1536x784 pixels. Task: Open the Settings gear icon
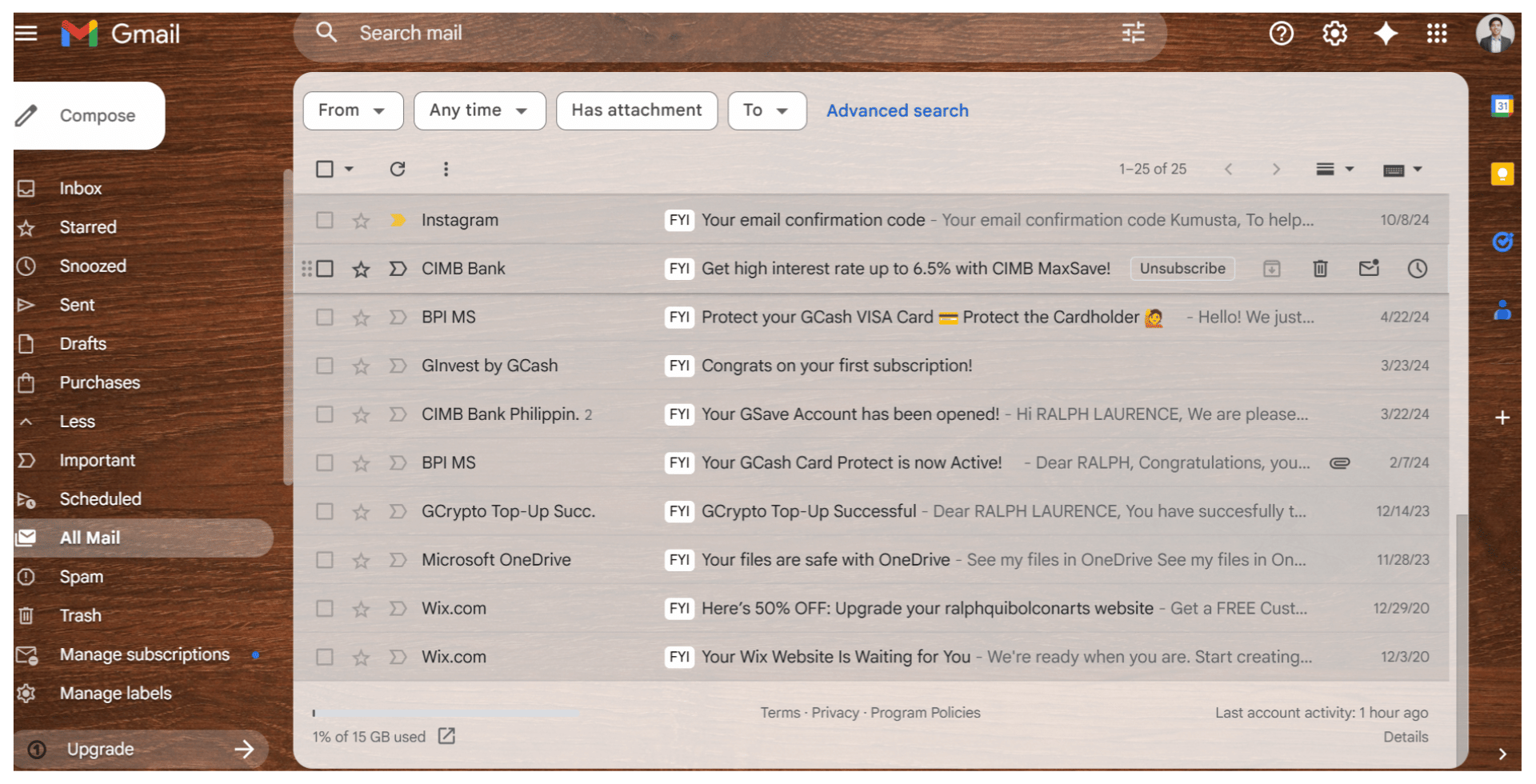pyautogui.click(x=1334, y=34)
